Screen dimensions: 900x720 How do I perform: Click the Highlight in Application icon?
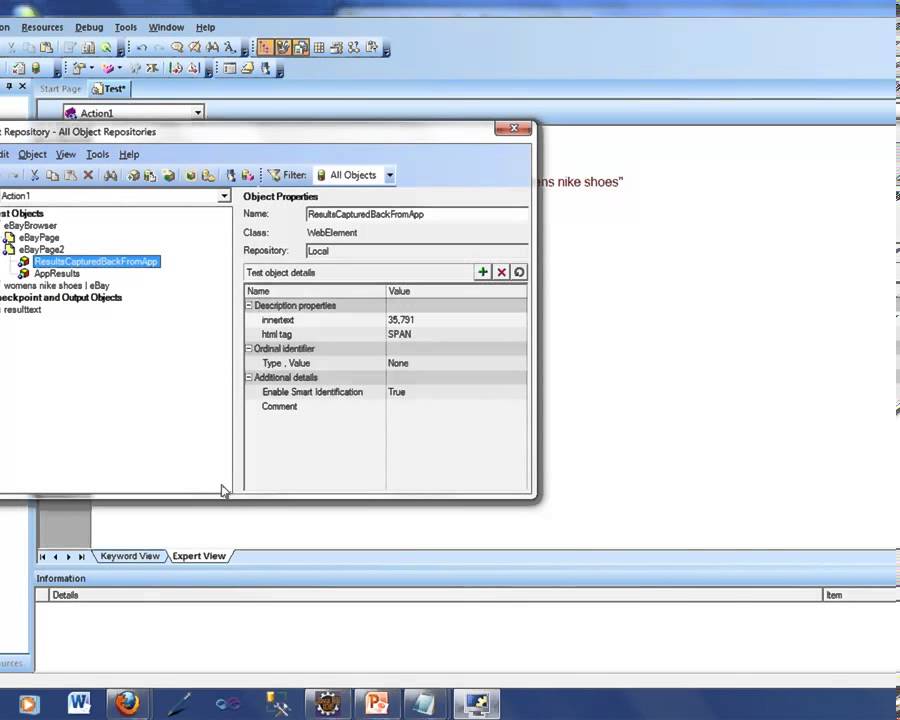[191, 175]
